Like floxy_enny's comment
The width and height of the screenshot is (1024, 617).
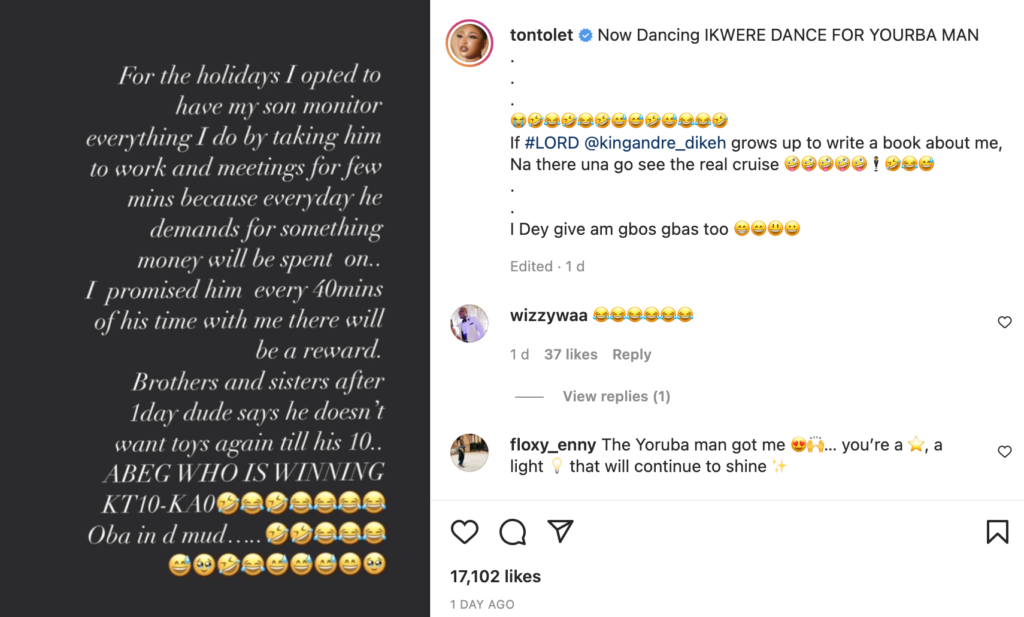pos(1004,452)
